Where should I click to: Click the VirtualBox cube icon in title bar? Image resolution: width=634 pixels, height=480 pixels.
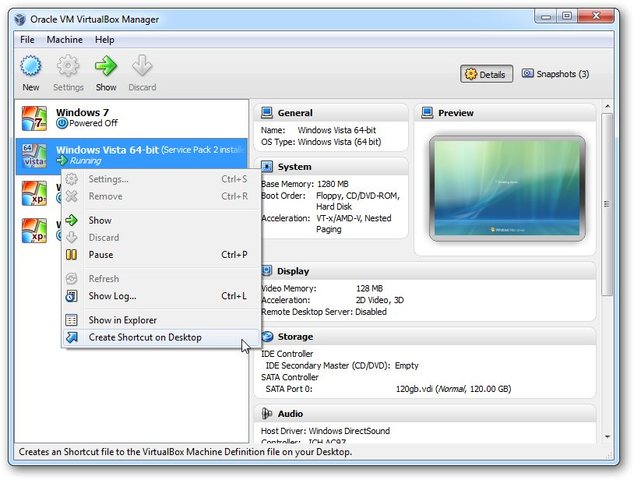click(x=20, y=19)
